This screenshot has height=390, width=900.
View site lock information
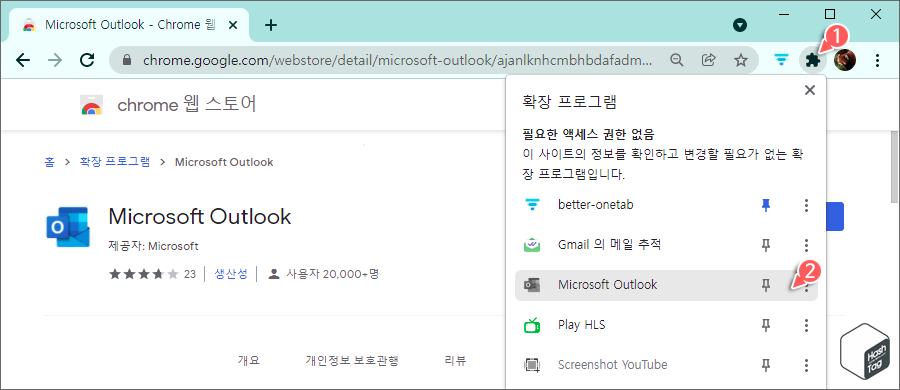point(127,60)
